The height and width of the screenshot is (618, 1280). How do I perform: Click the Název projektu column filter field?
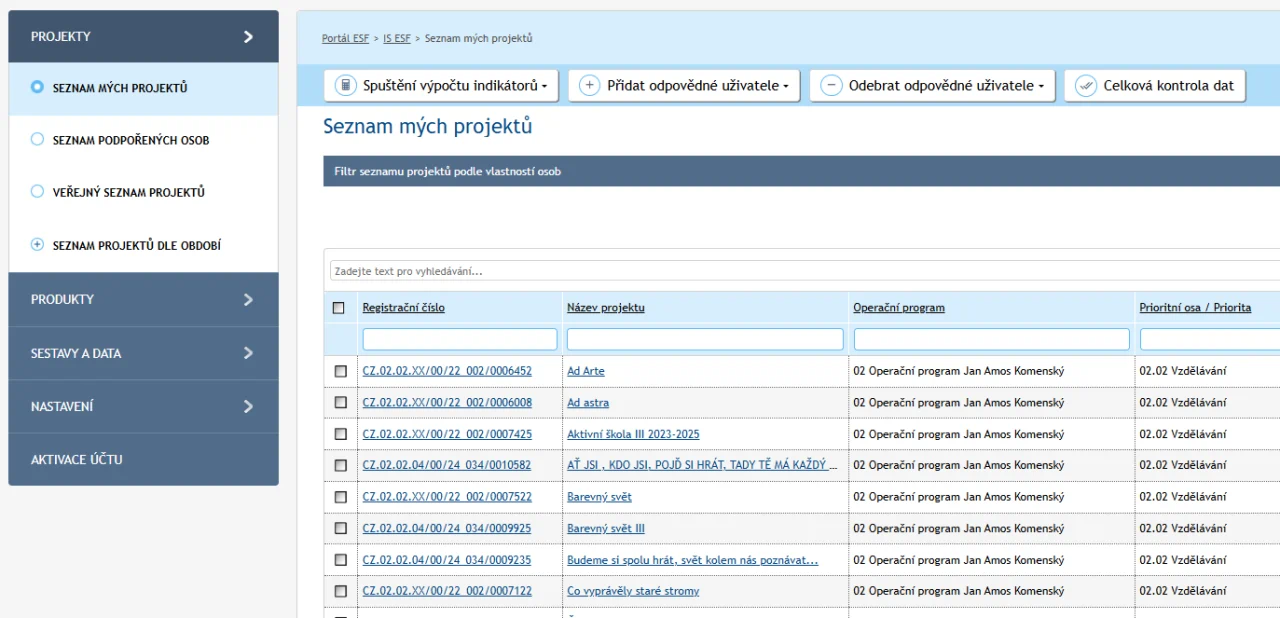(x=705, y=340)
